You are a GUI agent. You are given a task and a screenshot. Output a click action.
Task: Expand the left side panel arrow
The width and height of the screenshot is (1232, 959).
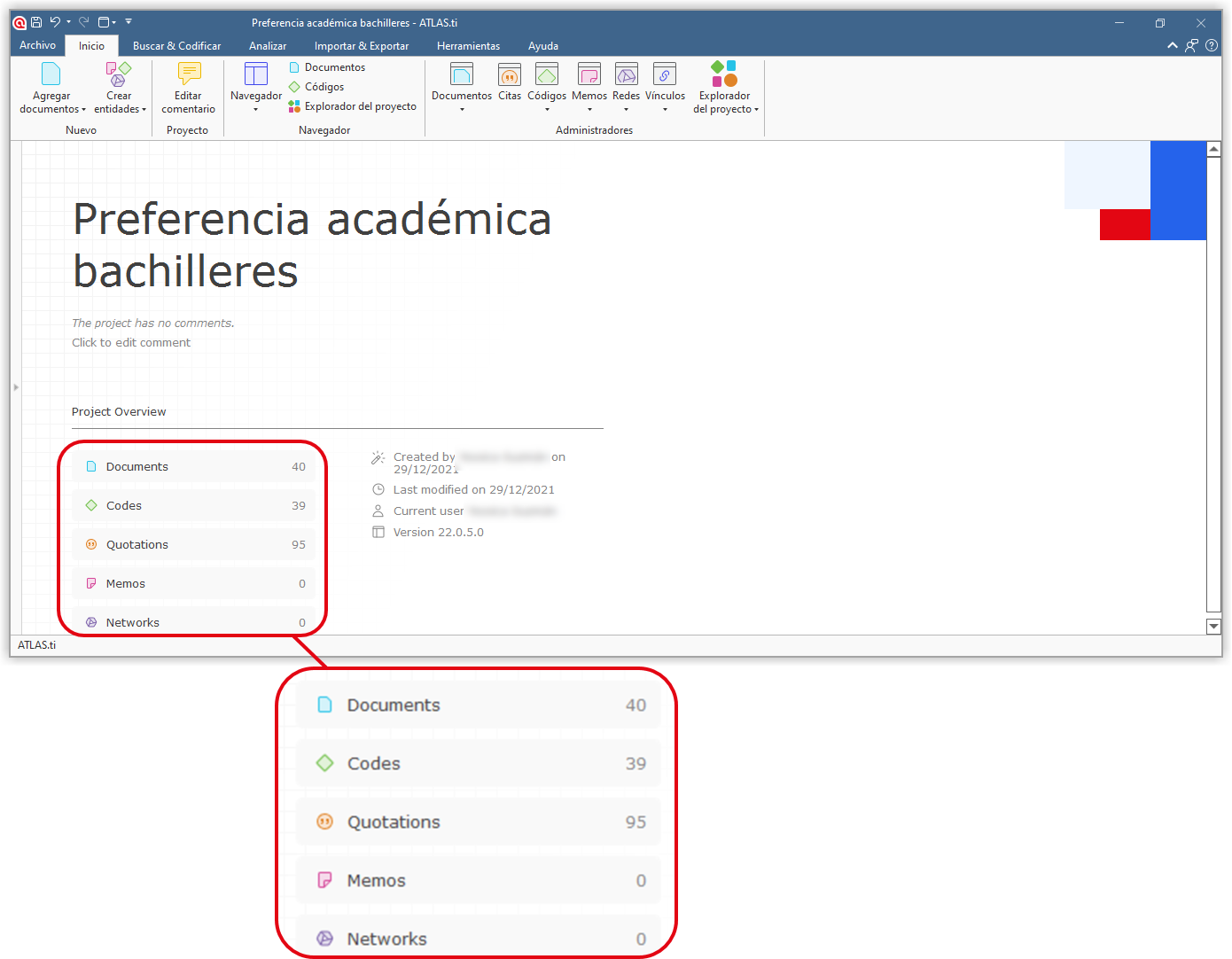(16, 387)
